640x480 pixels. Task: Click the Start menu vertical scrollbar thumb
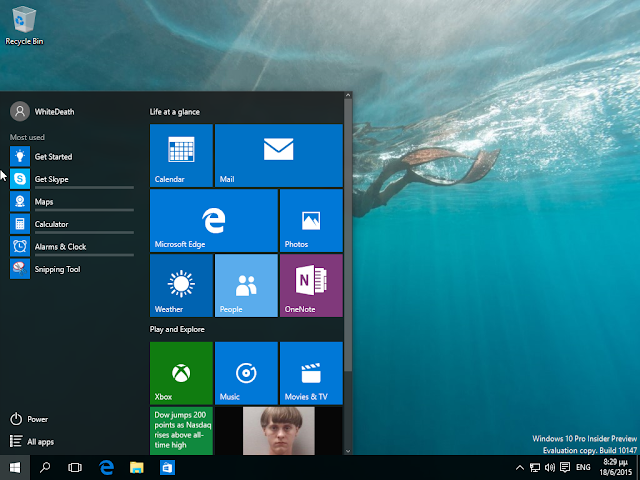pyautogui.click(x=348, y=235)
